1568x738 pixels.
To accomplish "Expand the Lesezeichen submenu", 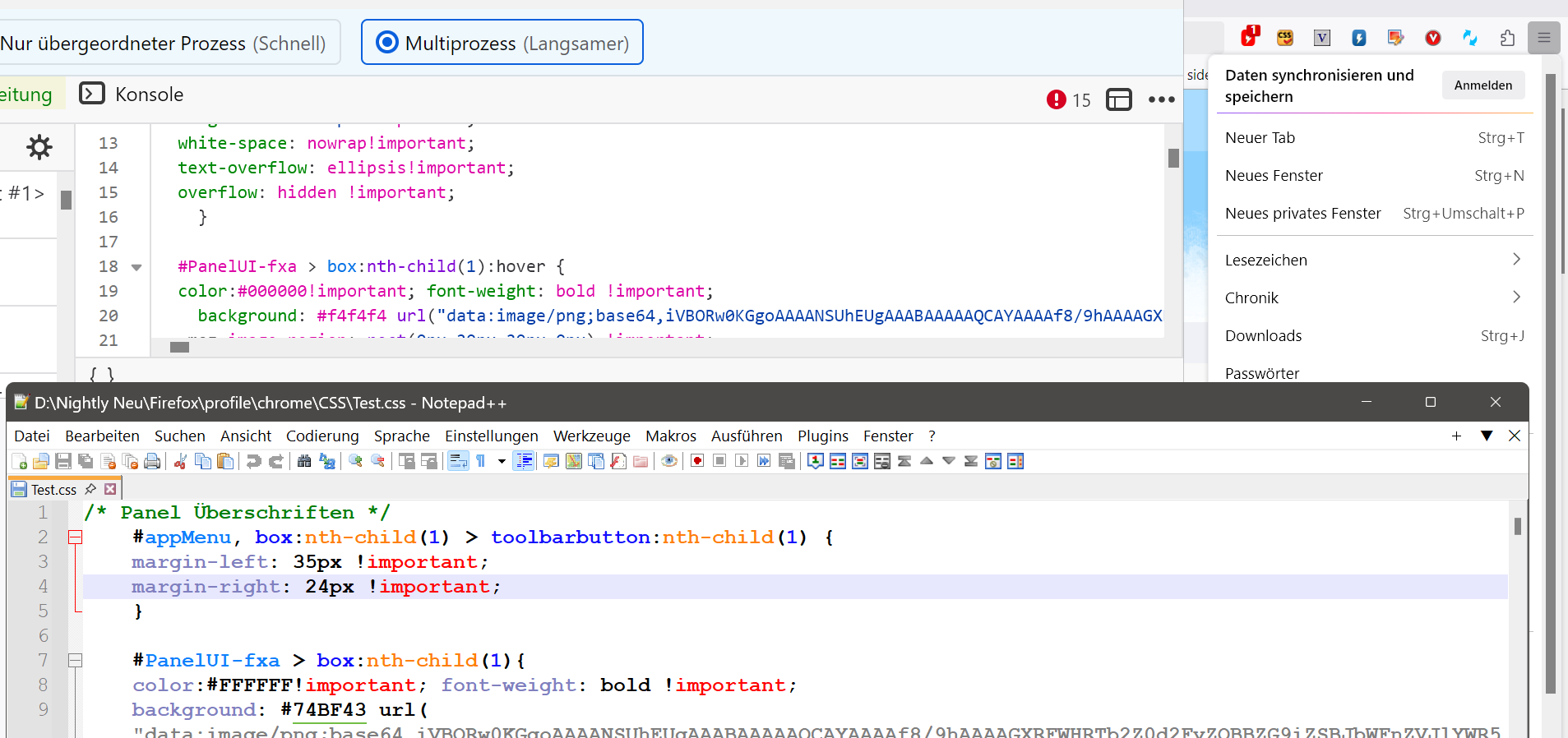I will (x=1516, y=260).
